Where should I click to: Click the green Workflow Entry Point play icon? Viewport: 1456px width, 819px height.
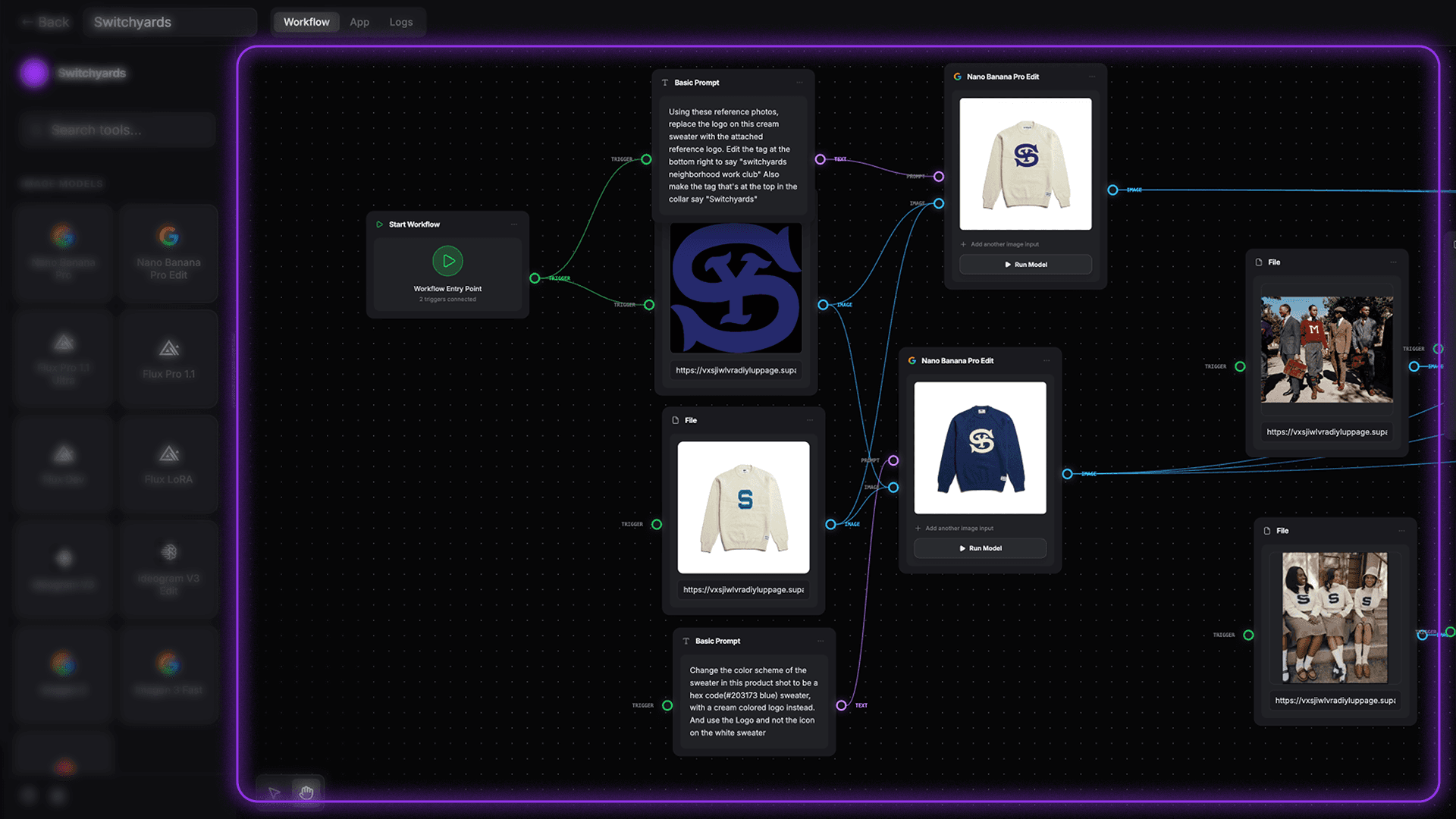447,261
